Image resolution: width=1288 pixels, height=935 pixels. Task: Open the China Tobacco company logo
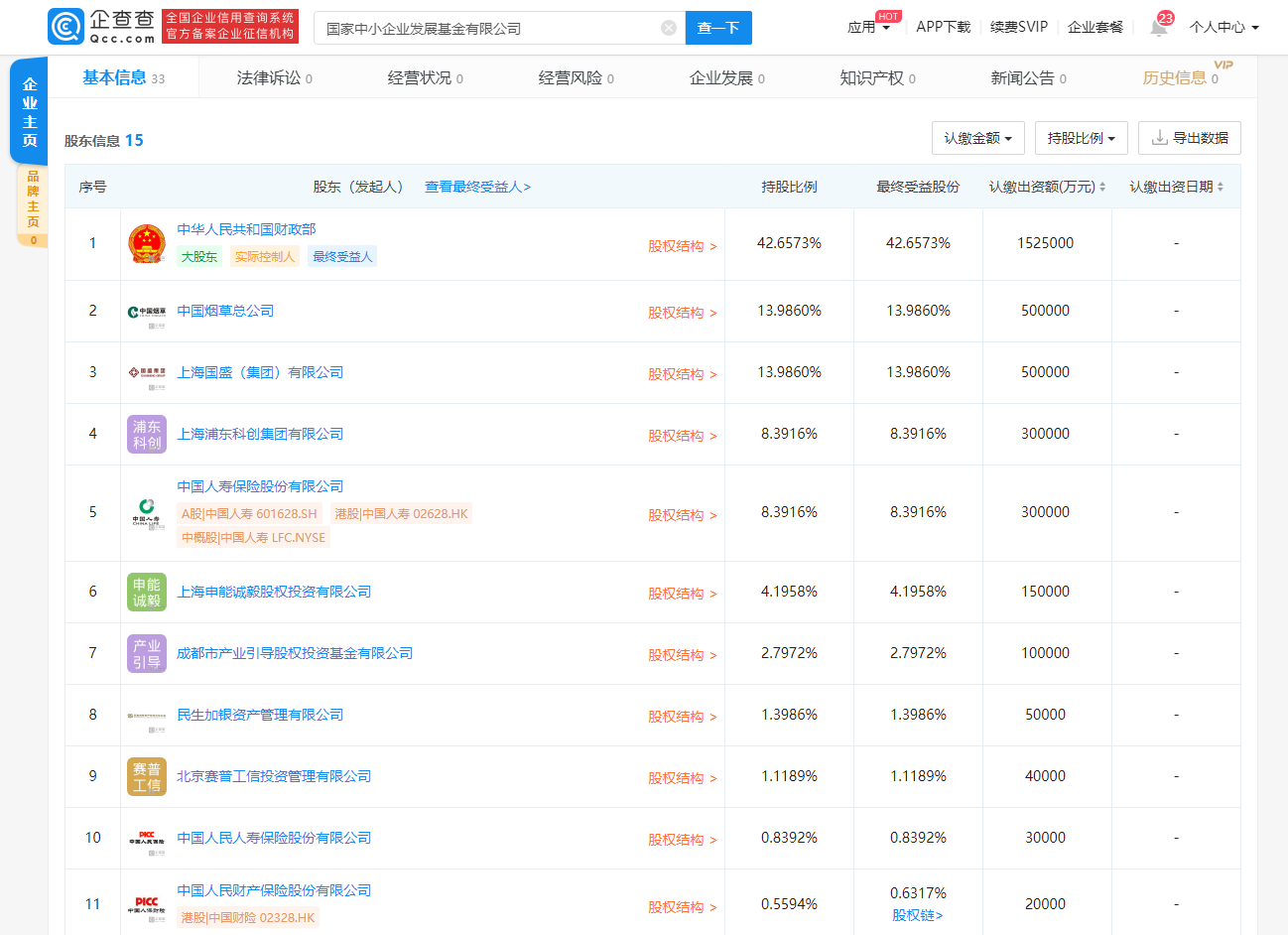[147, 312]
